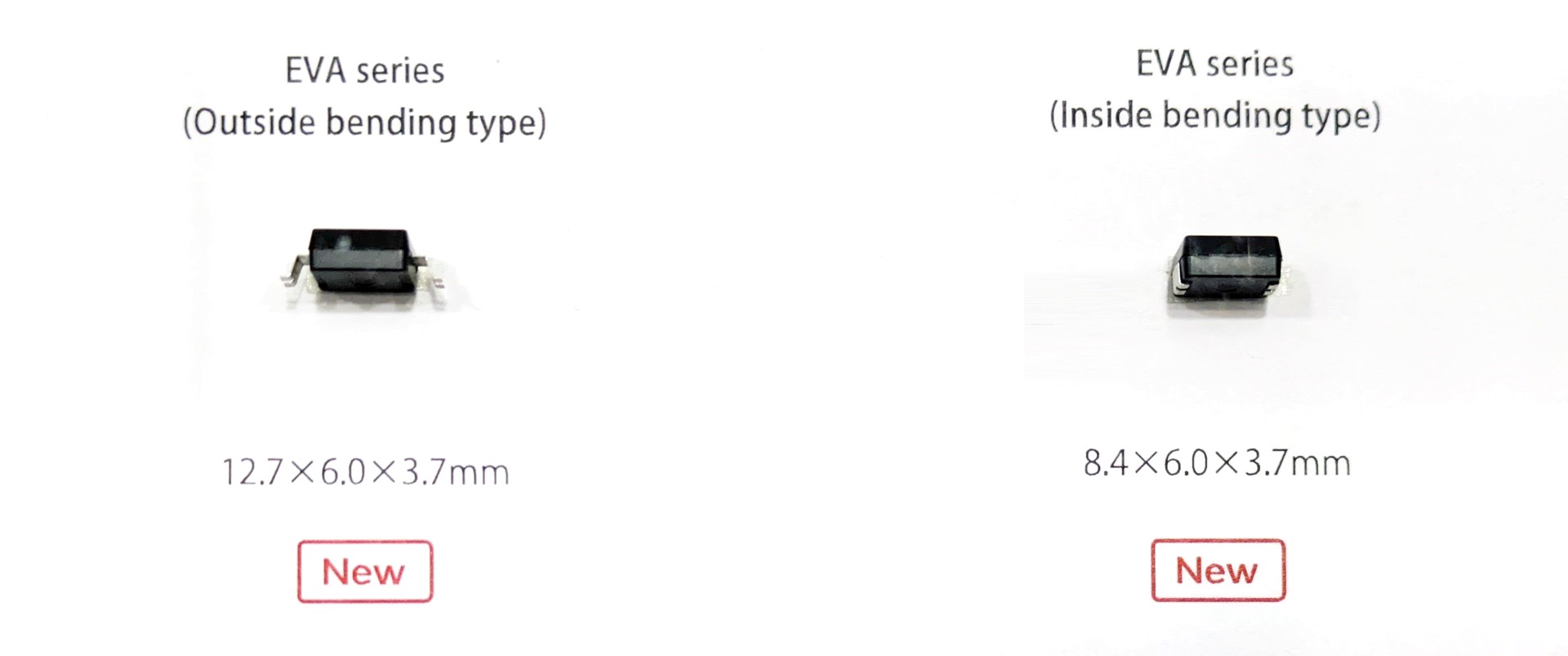This screenshot has height=656, width=1568.
Task: Click the right EVA series heading
Action: (x=1214, y=64)
